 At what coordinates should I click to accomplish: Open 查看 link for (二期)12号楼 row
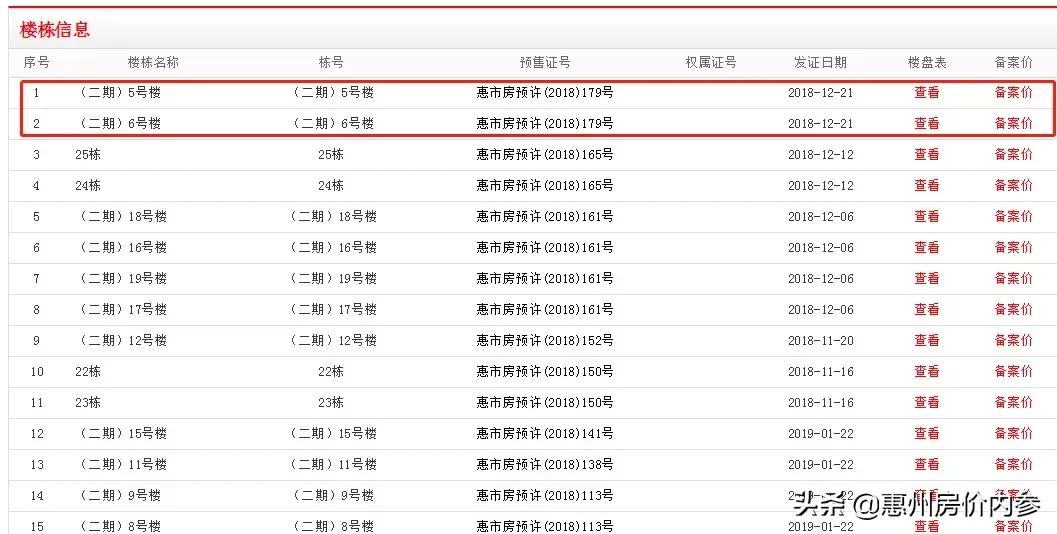click(926, 340)
